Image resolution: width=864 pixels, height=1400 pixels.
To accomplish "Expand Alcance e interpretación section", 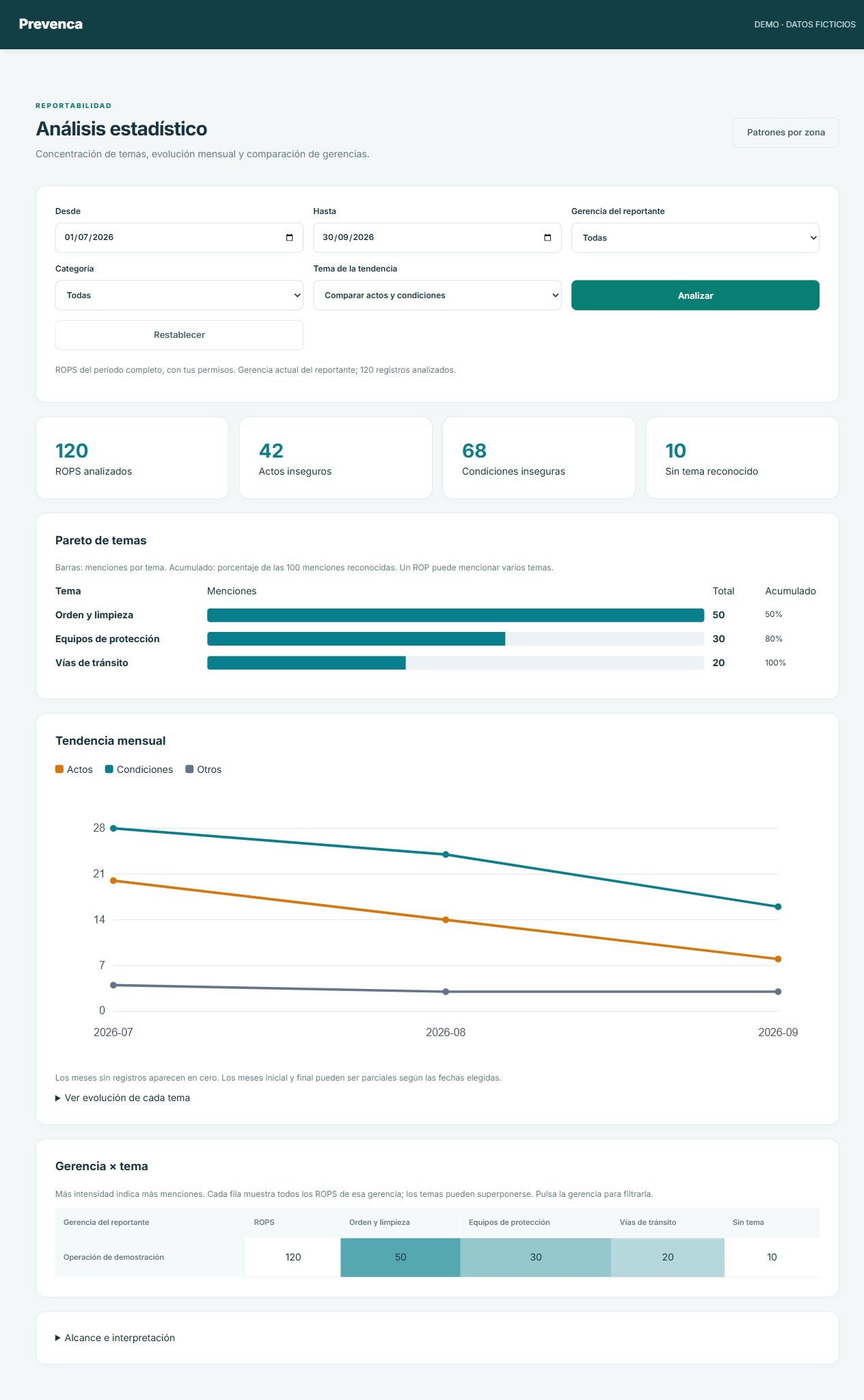I will (116, 1338).
